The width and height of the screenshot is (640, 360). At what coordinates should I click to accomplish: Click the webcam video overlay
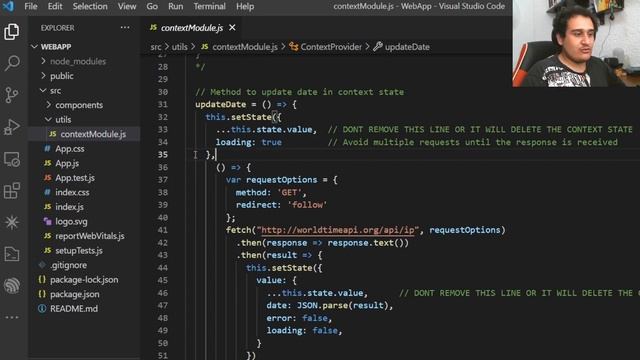[x=576, y=43]
